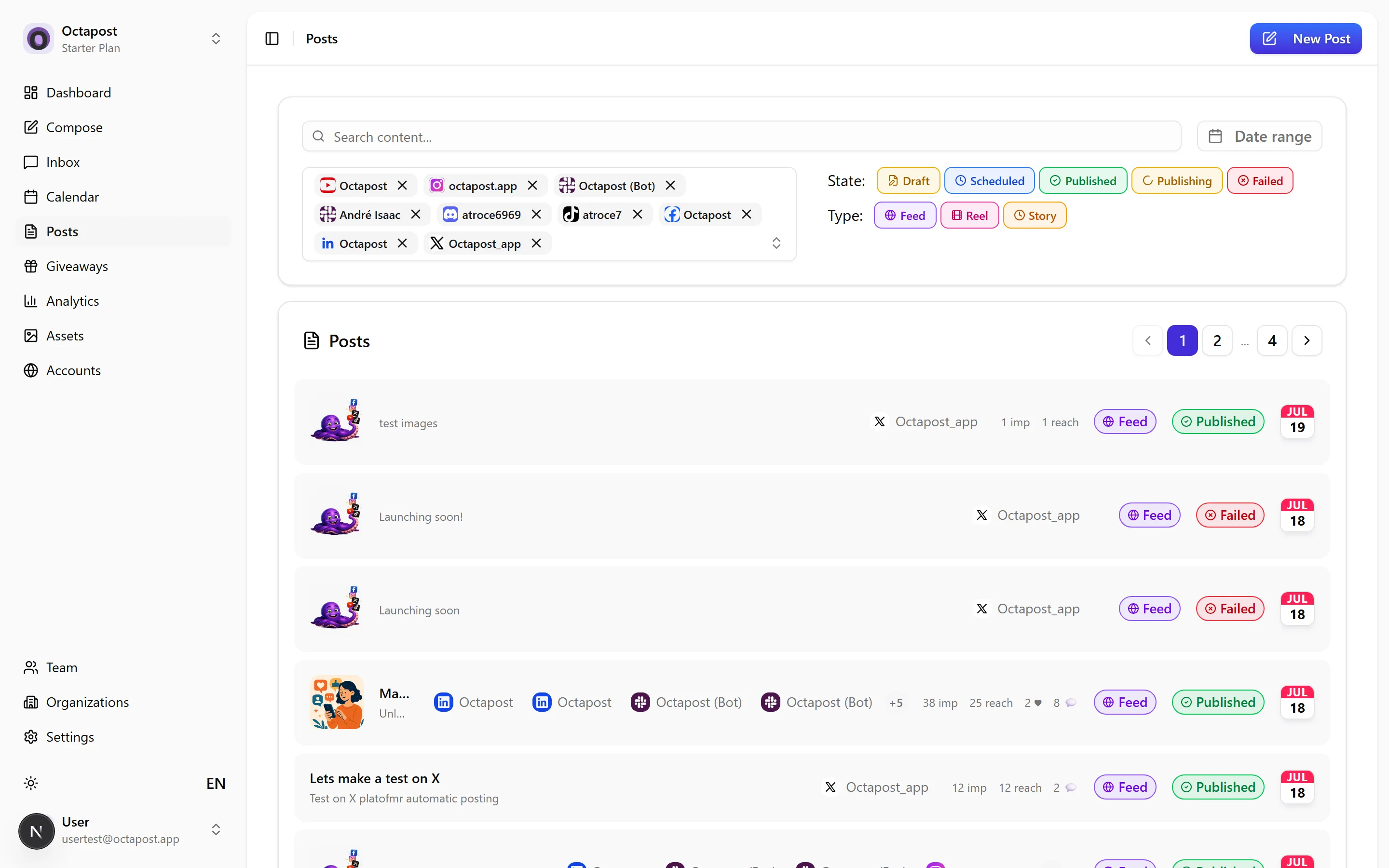Click Failed badge on 'Launching soon!' row
The image size is (1389, 868).
(x=1230, y=515)
